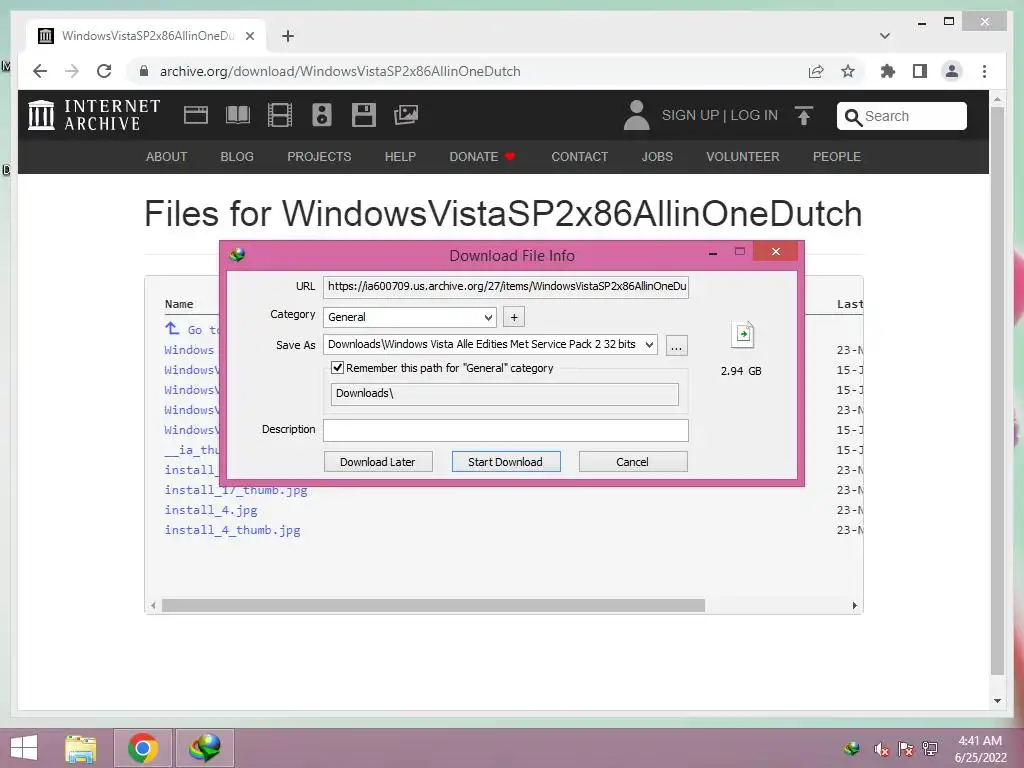Click the Upload arrow icon
This screenshot has width=1024, height=768.
click(804, 116)
